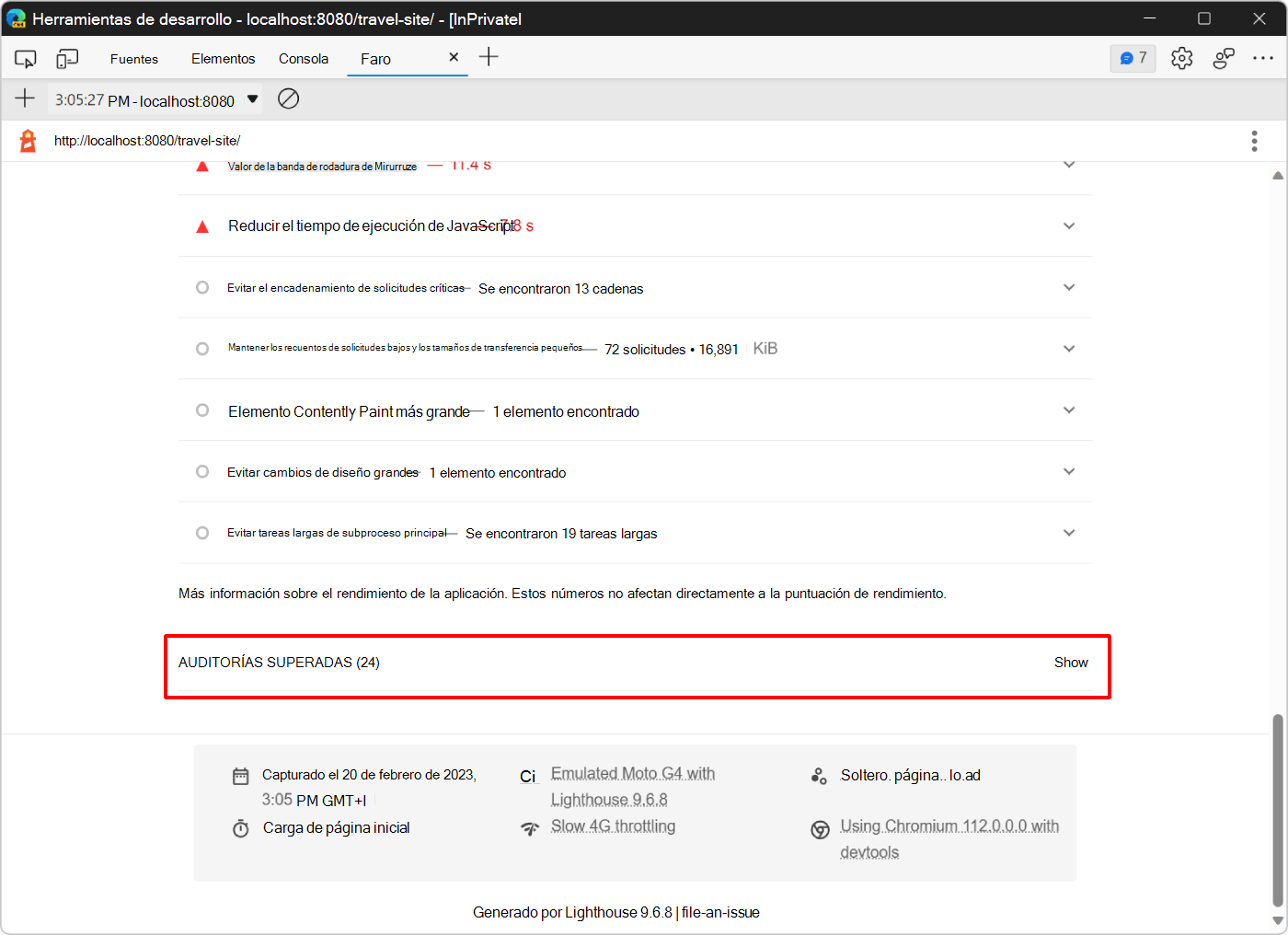Click the feedback people icon

pyautogui.click(x=1224, y=58)
